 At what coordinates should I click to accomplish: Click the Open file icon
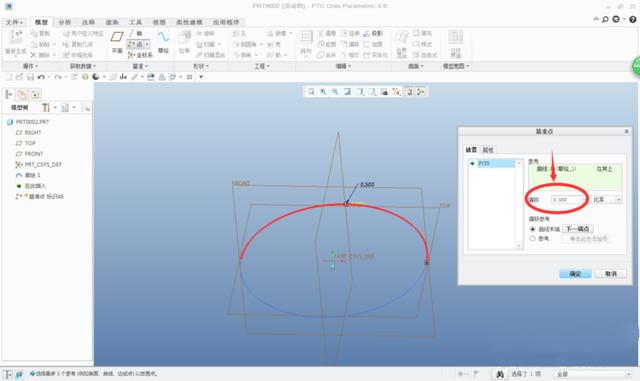pyautogui.click(x=19, y=77)
